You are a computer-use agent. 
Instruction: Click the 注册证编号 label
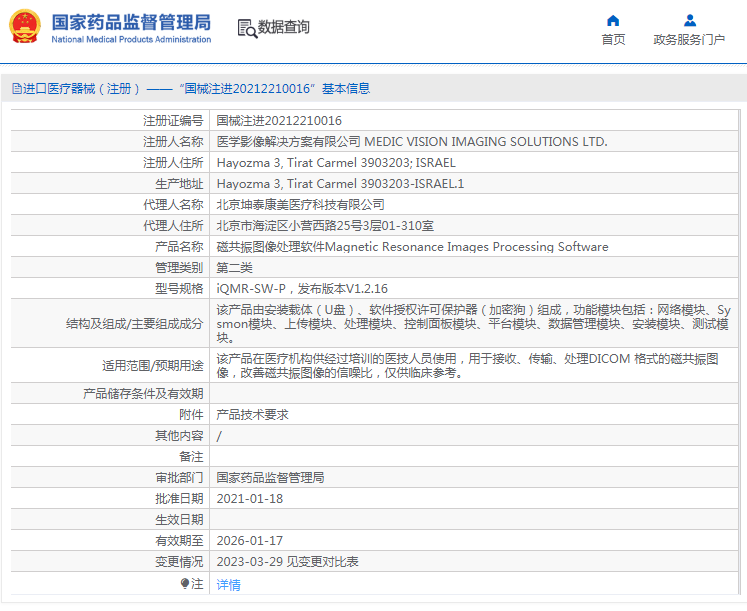coord(173,120)
